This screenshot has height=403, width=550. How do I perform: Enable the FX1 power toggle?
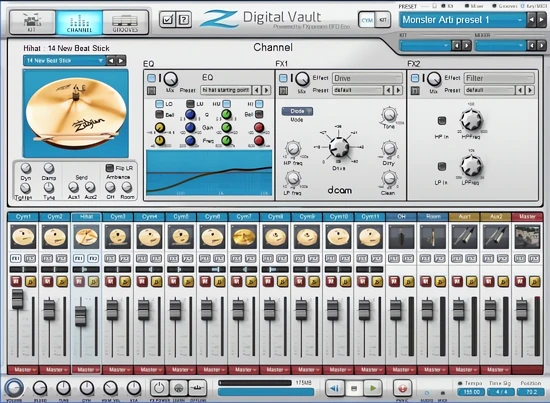(x=283, y=78)
